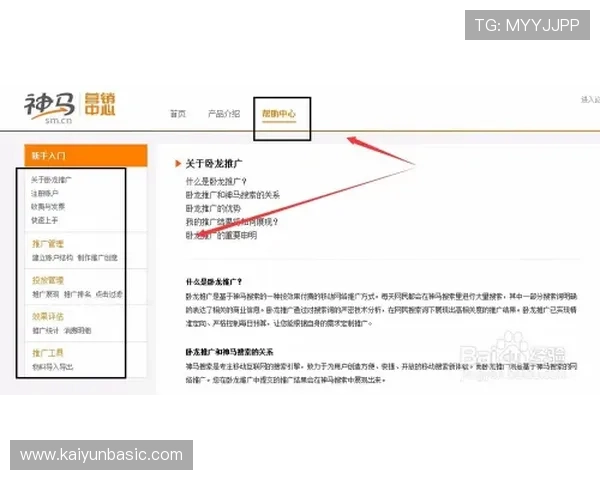This screenshot has height=480, width=600.
Task: Open the 推广排名 link
Action: click(x=77, y=294)
